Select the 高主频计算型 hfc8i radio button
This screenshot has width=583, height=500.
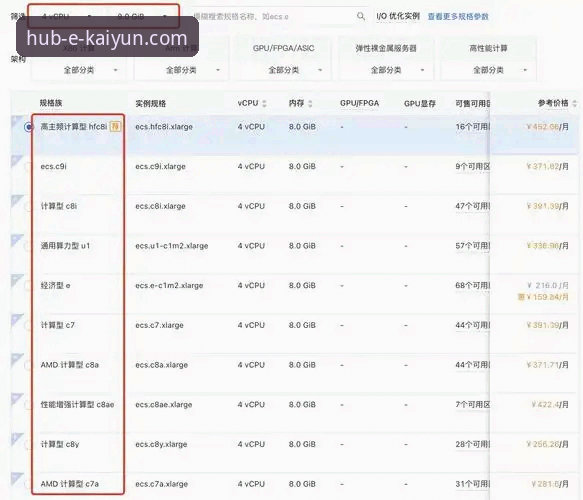point(29,127)
